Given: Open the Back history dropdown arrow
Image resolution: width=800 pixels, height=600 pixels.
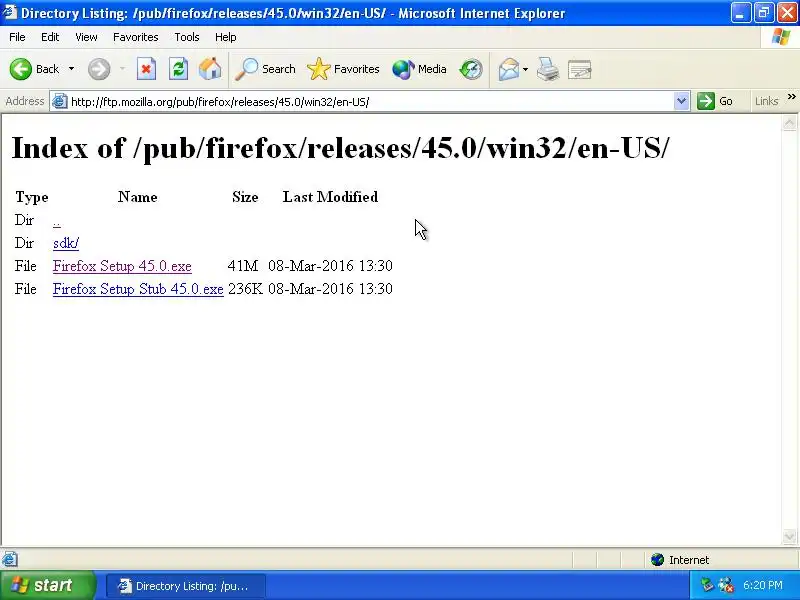Looking at the screenshot, I should (x=71, y=69).
